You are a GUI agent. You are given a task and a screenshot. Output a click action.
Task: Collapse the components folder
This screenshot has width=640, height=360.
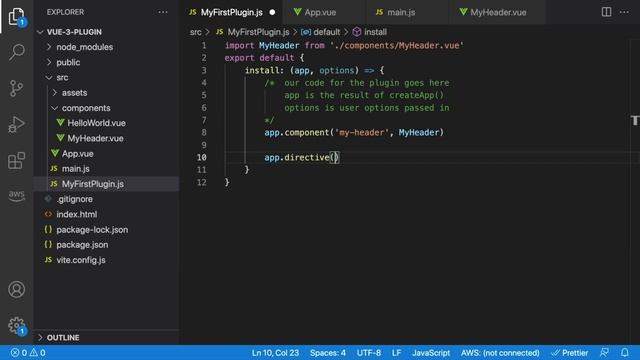[106, 108]
